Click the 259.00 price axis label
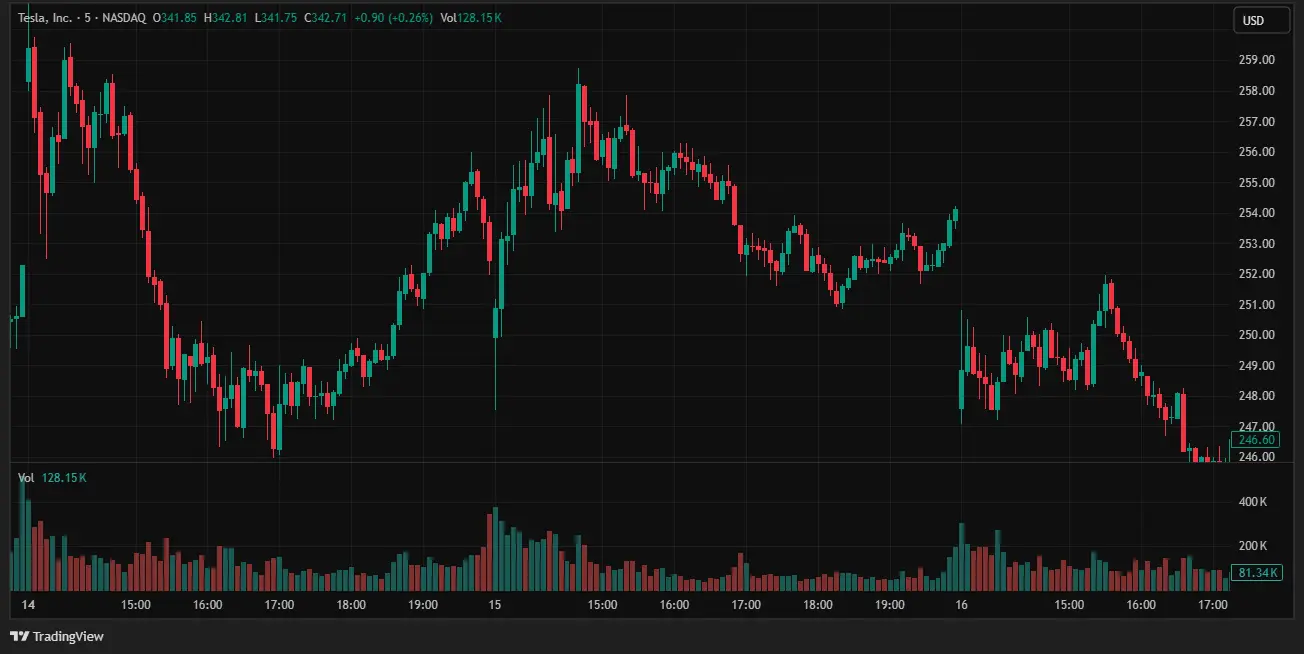The height and width of the screenshot is (654, 1304). pos(1256,60)
